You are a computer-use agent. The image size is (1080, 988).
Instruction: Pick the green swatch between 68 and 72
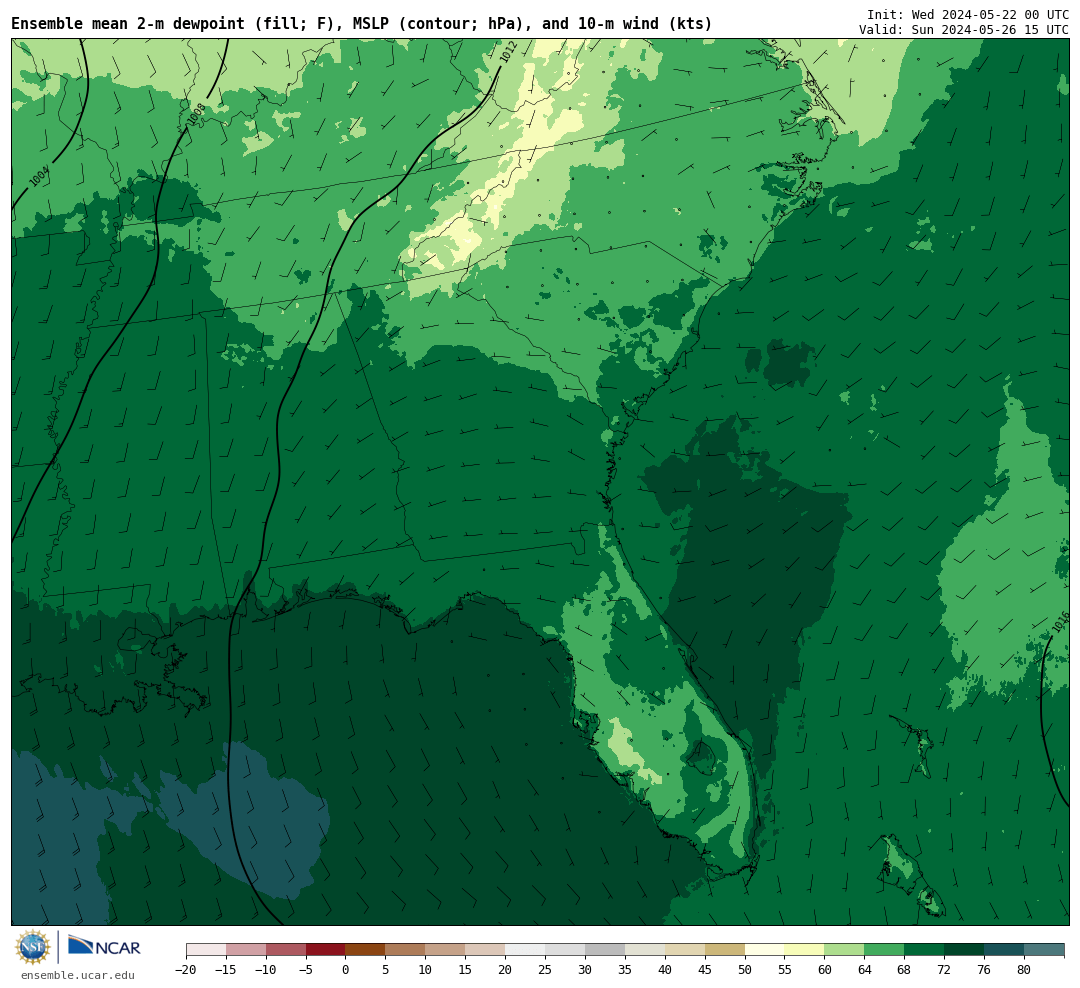point(925,950)
